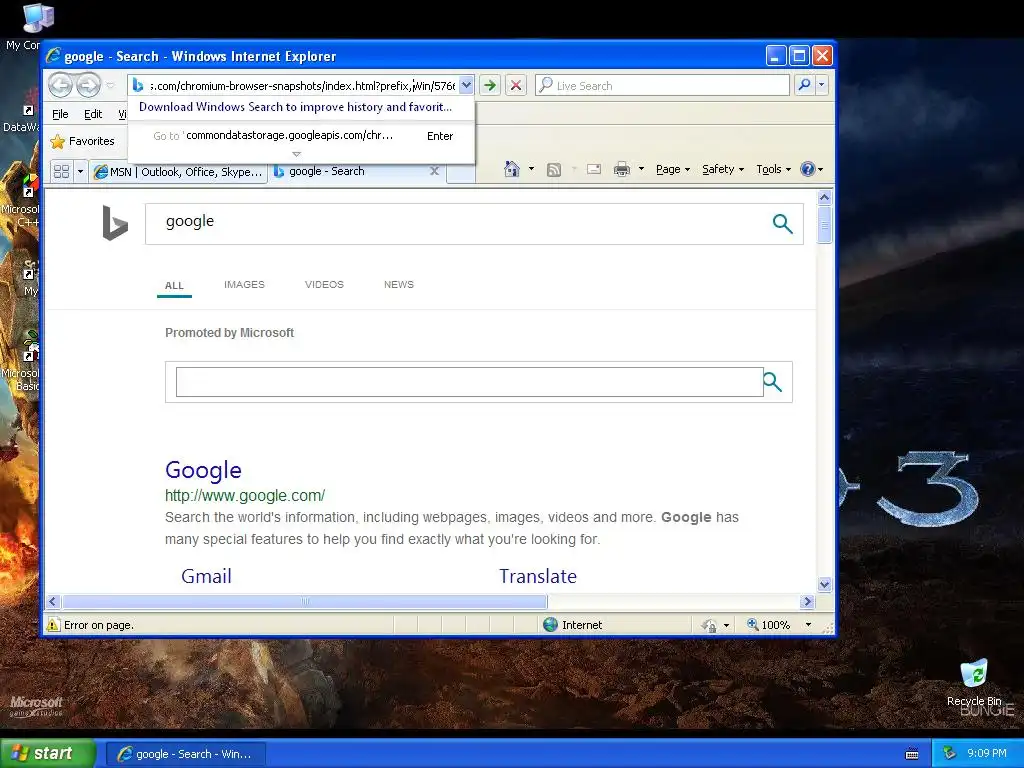Click the vertical scrollbar down arrow
1024x768 pixels.
pos(824,584)
